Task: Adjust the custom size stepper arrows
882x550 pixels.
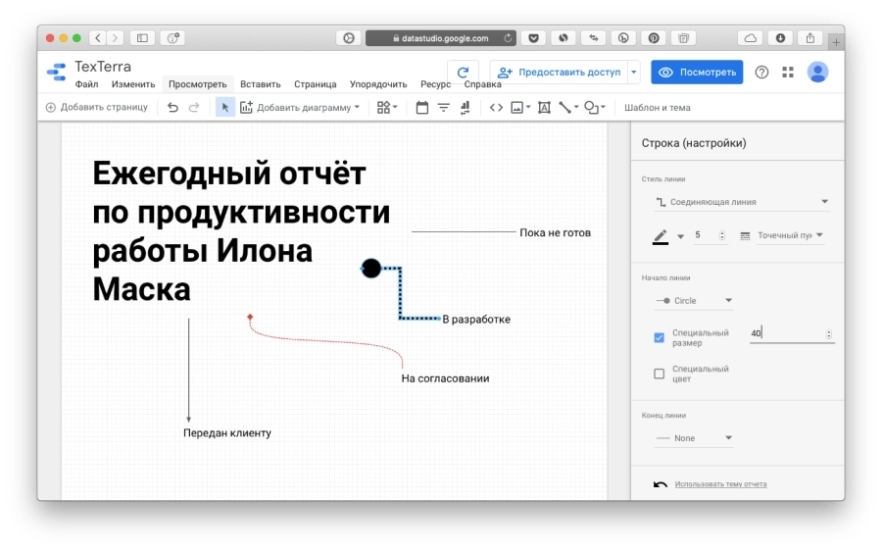Action: (x=829, y=334)
